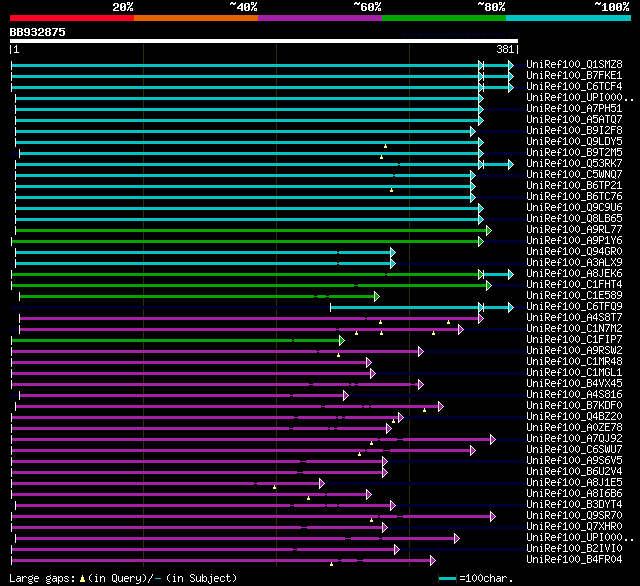Click the yellow gap marker under A8I6B6 row

[x=309, y=498]
